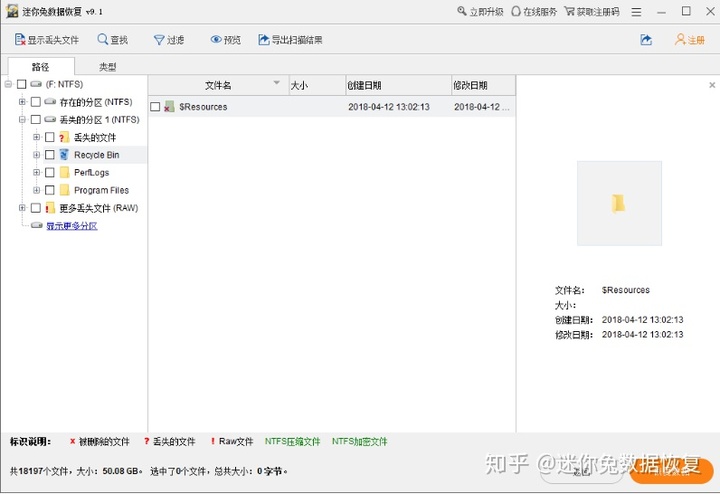The image size is (720, 494).
Task: Check the F: NTFS root checkbox
Action: (22, 84)
